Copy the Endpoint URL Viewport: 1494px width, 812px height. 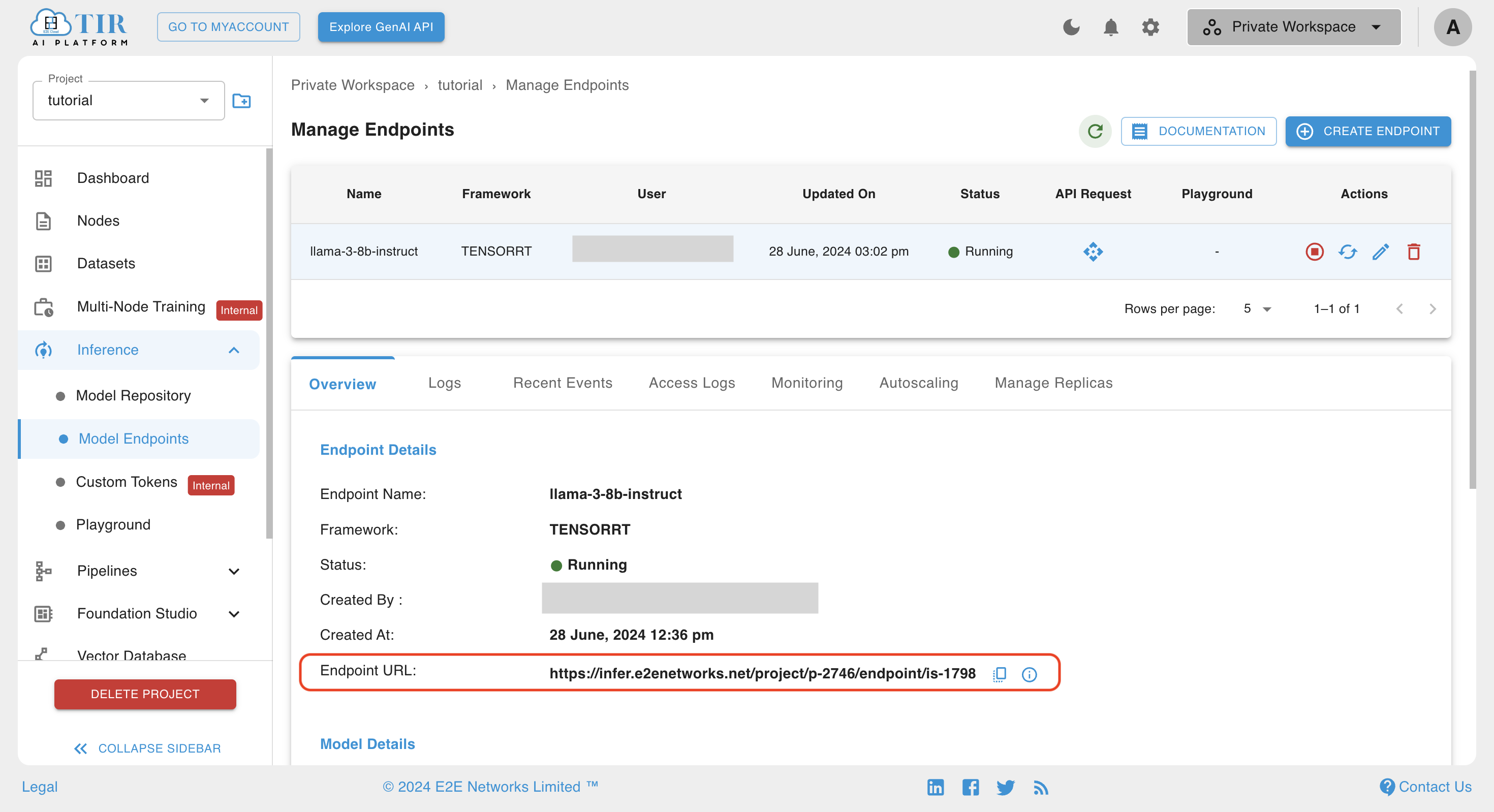click(x=999, y=674)
